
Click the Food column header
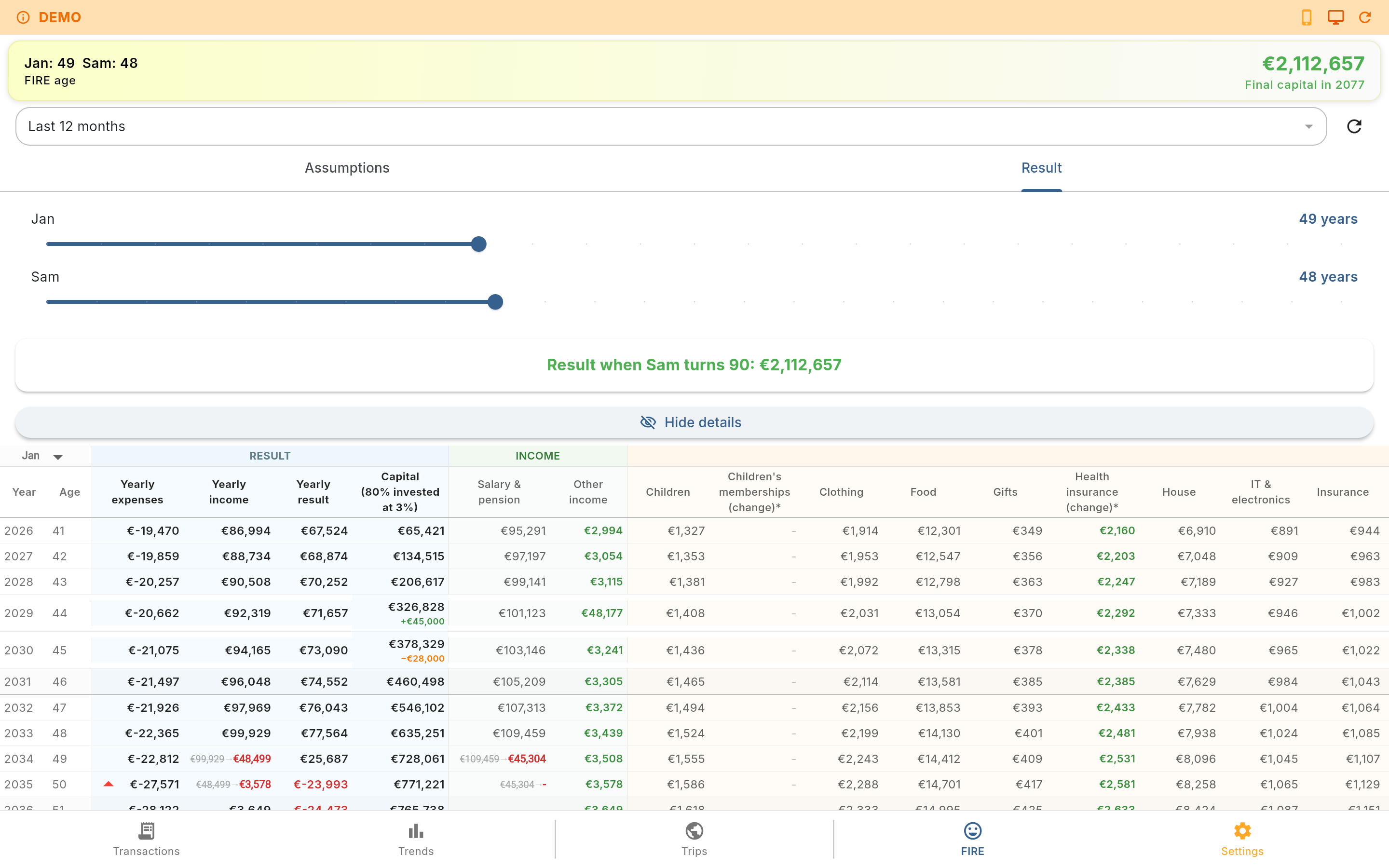(x=923, y=492)
